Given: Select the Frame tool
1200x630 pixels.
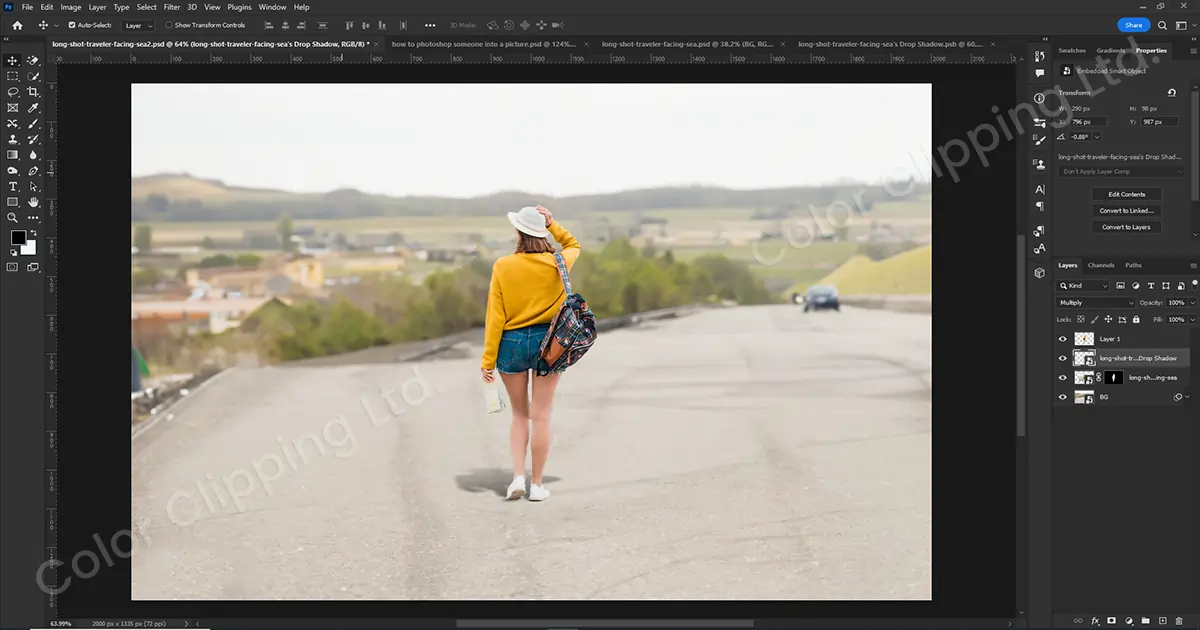Looking at the screenshot, I should pyautogui.click(x=13, y=108).
